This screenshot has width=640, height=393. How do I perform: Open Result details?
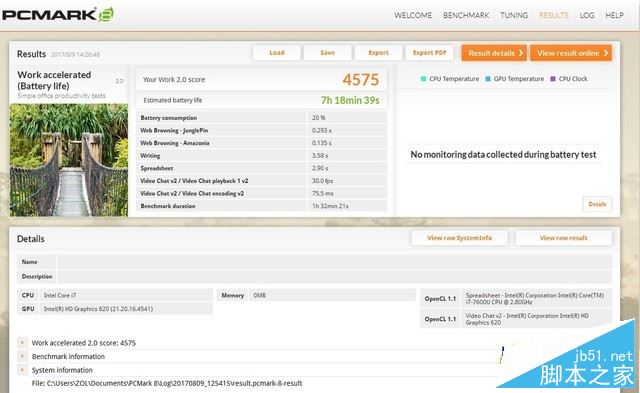coord(494,53)
